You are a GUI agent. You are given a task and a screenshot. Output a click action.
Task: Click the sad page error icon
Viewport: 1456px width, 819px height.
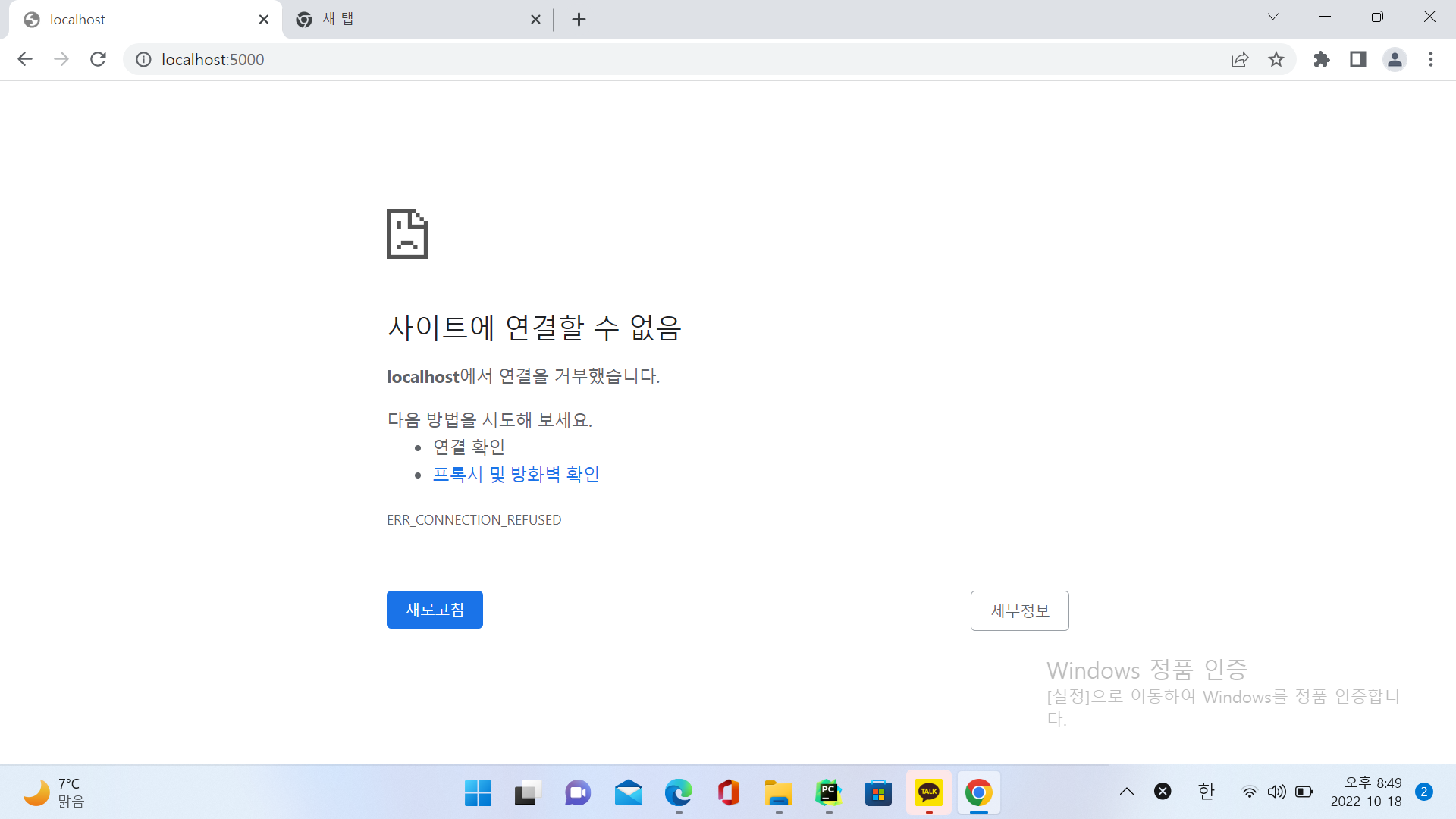pyautogui.click(x=407, y=234)
